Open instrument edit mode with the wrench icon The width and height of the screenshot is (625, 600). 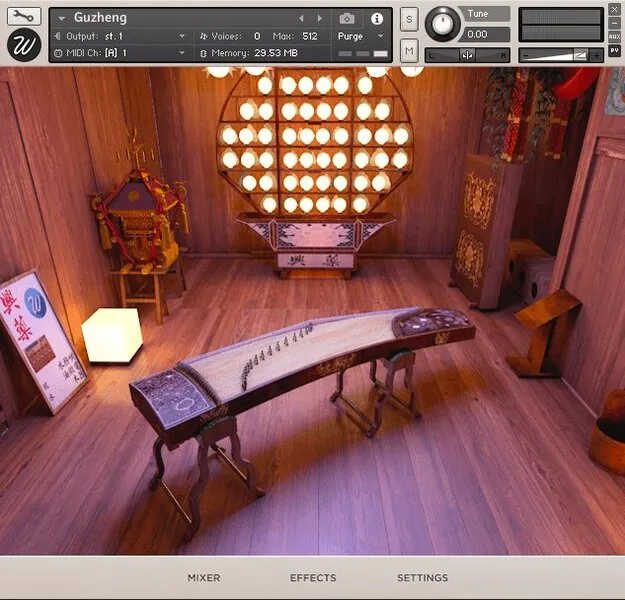24,16
